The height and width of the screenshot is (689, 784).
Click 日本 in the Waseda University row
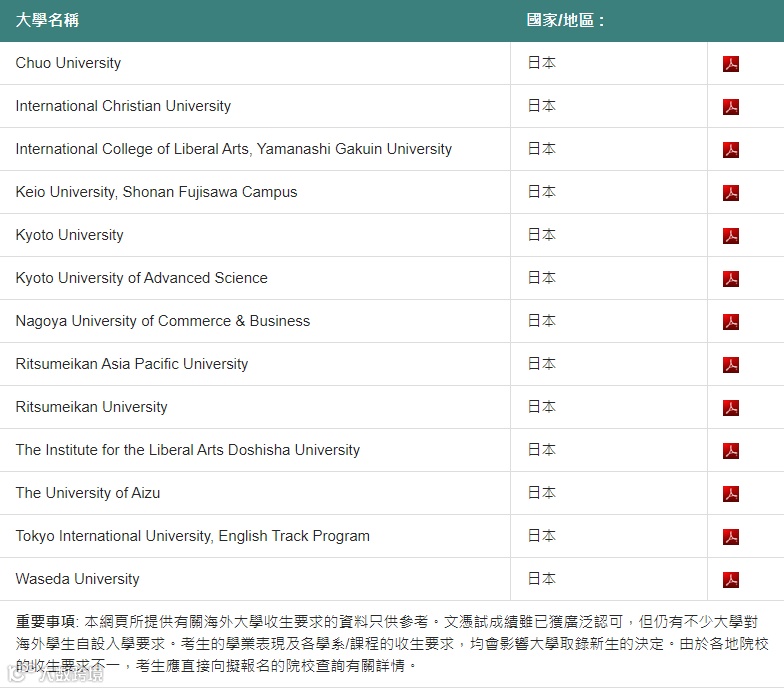pyautogui.click(x=542, y=579)
